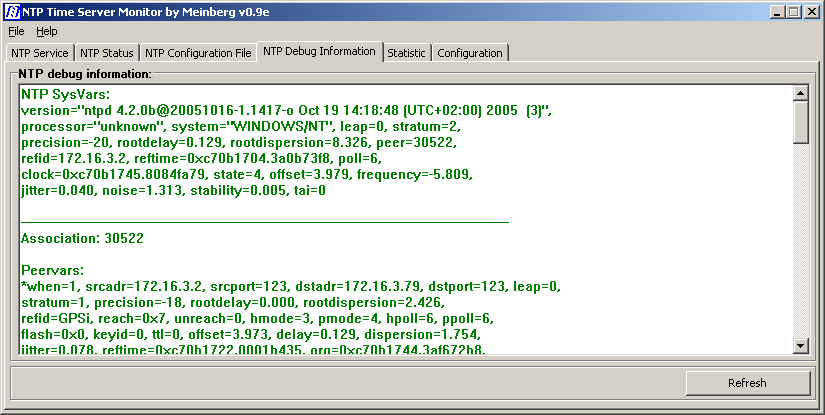
Task: Open the File menu
Action: coord(16,32)
